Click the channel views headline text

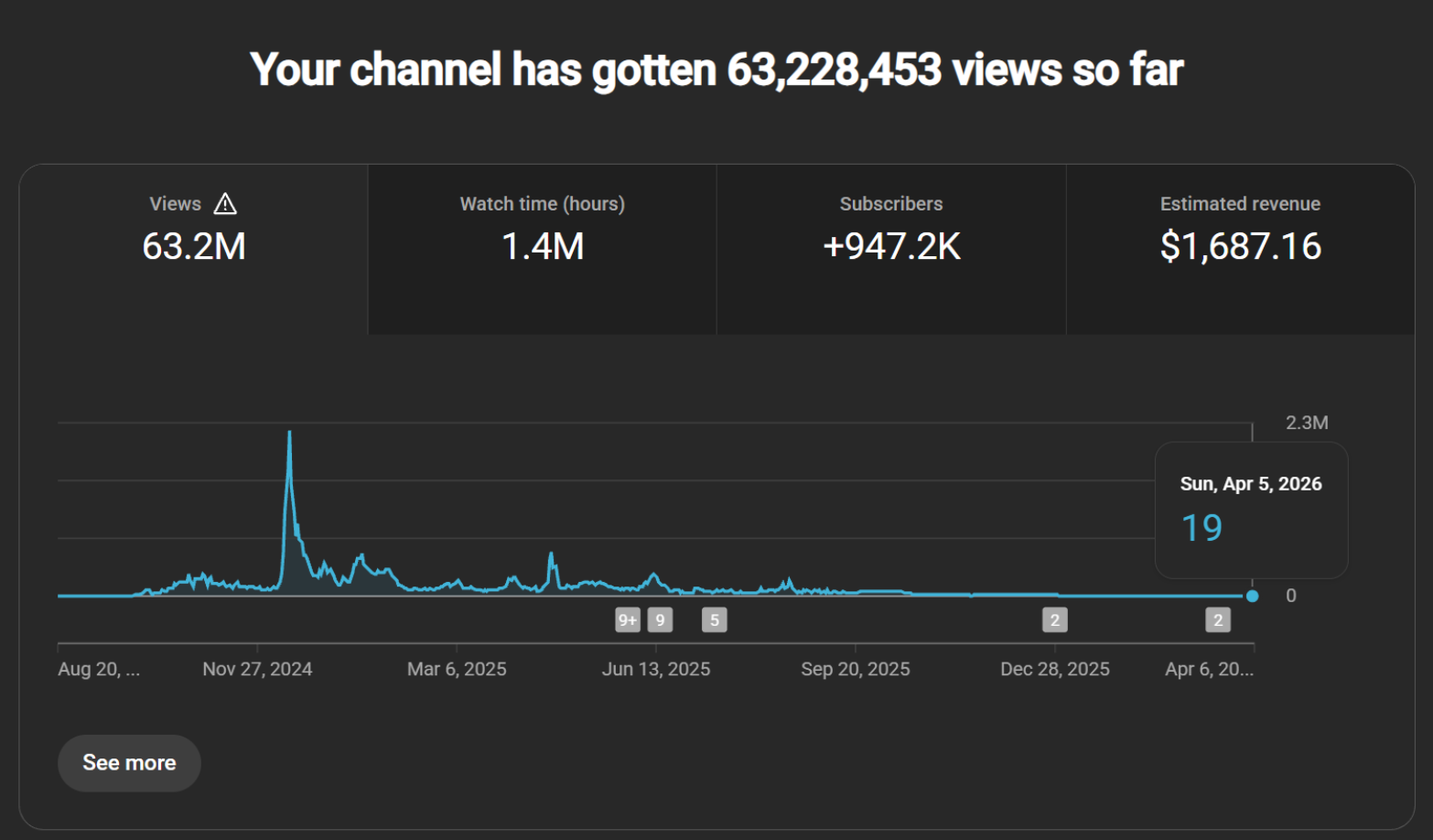coord(716,70)
